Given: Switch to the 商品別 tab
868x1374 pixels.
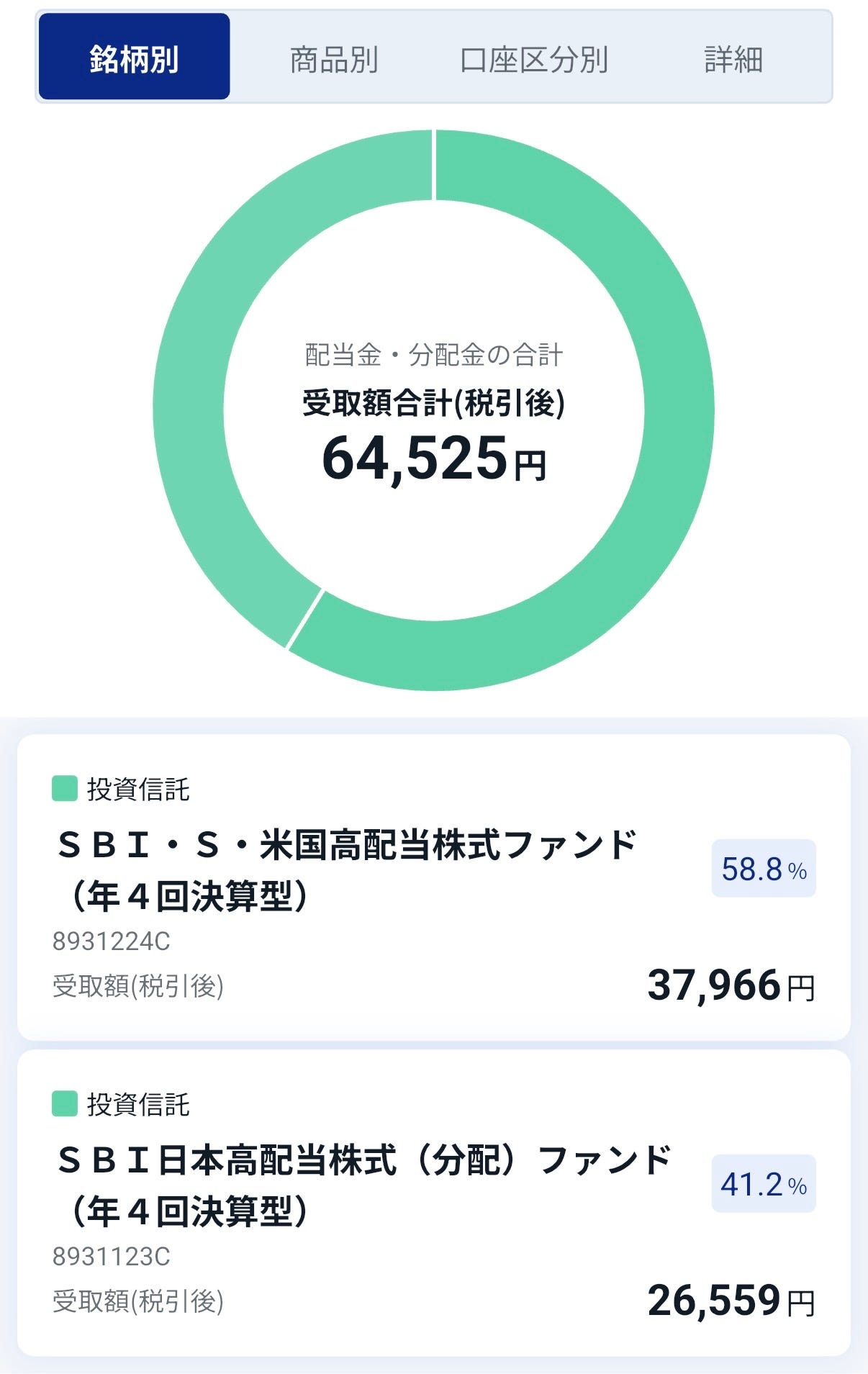Looking at the screenshot, I should pos(334,59).
